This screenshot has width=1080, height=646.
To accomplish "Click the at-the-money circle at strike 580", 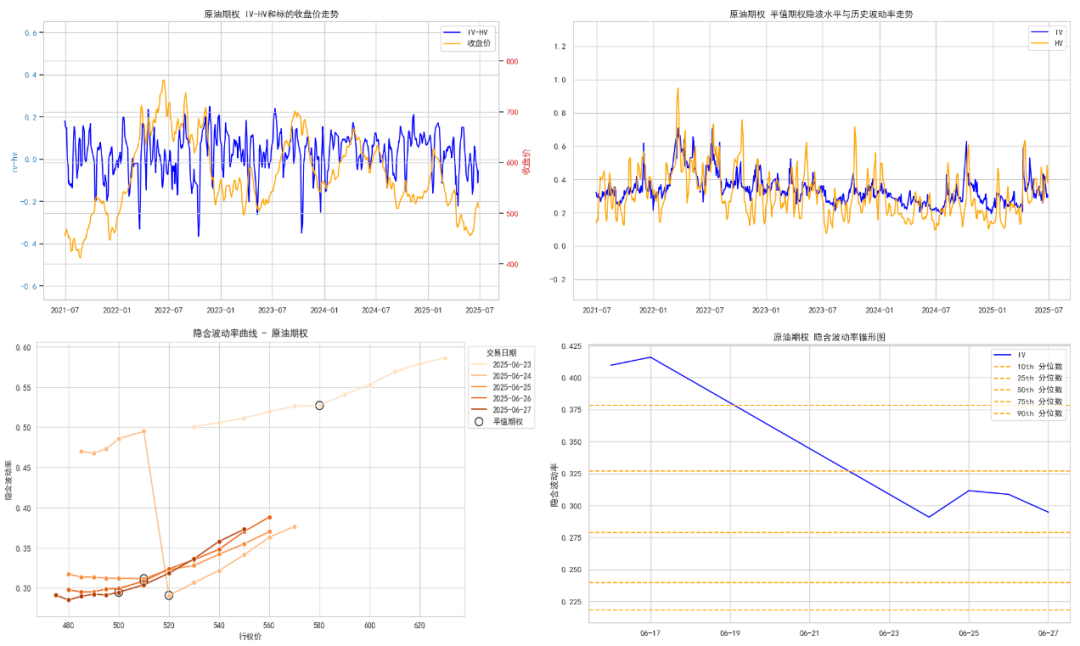I will [320, 406].
